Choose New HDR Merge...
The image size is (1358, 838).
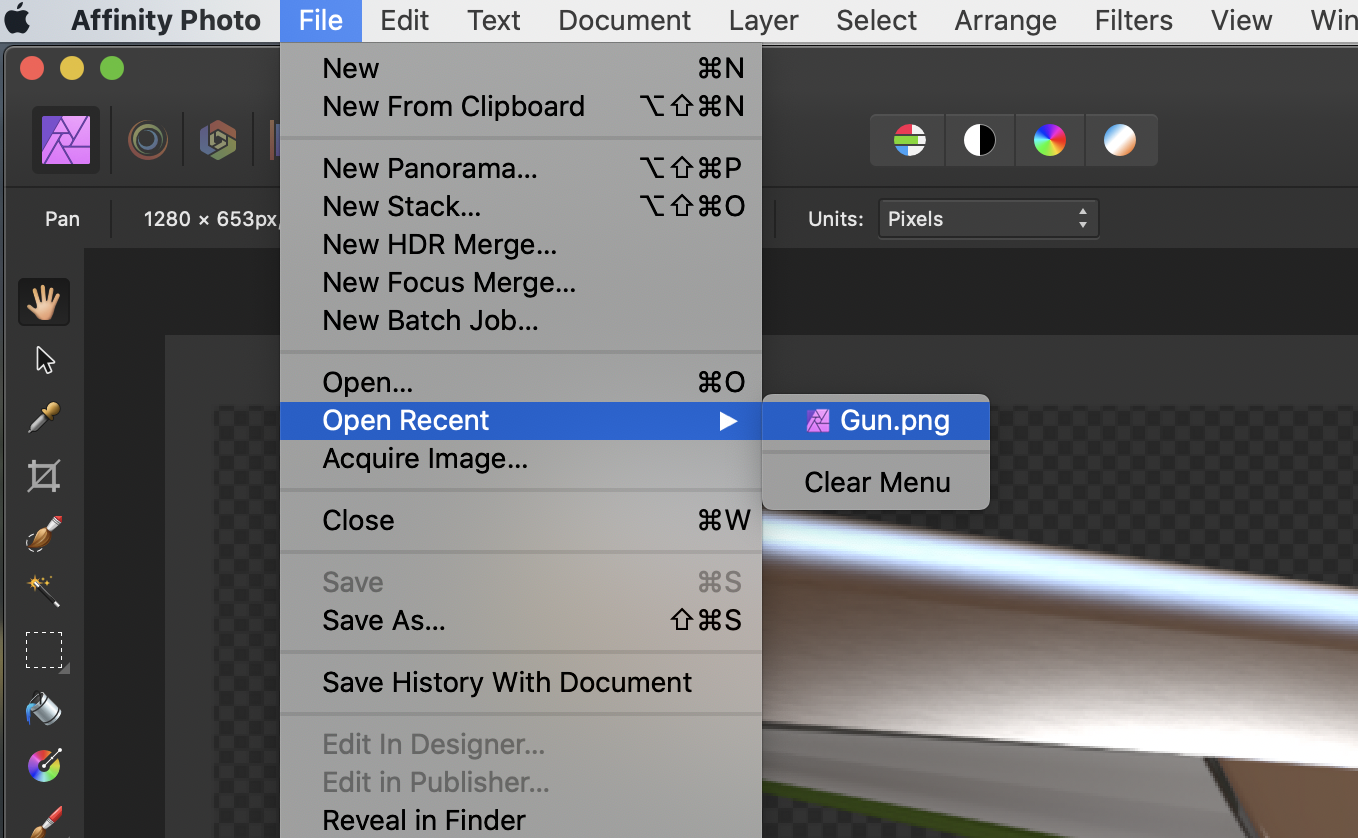(x=521, y=244)
